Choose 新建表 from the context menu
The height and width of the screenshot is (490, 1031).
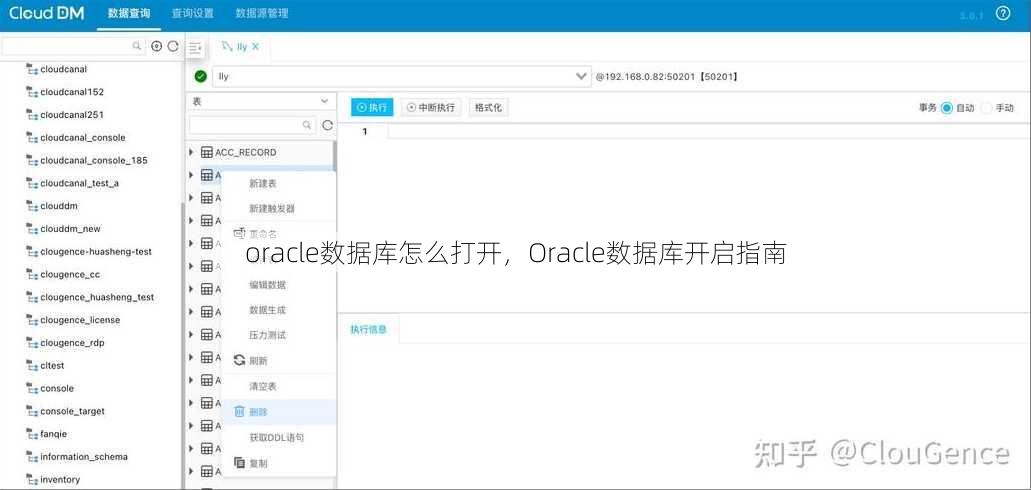pos(262,184)
